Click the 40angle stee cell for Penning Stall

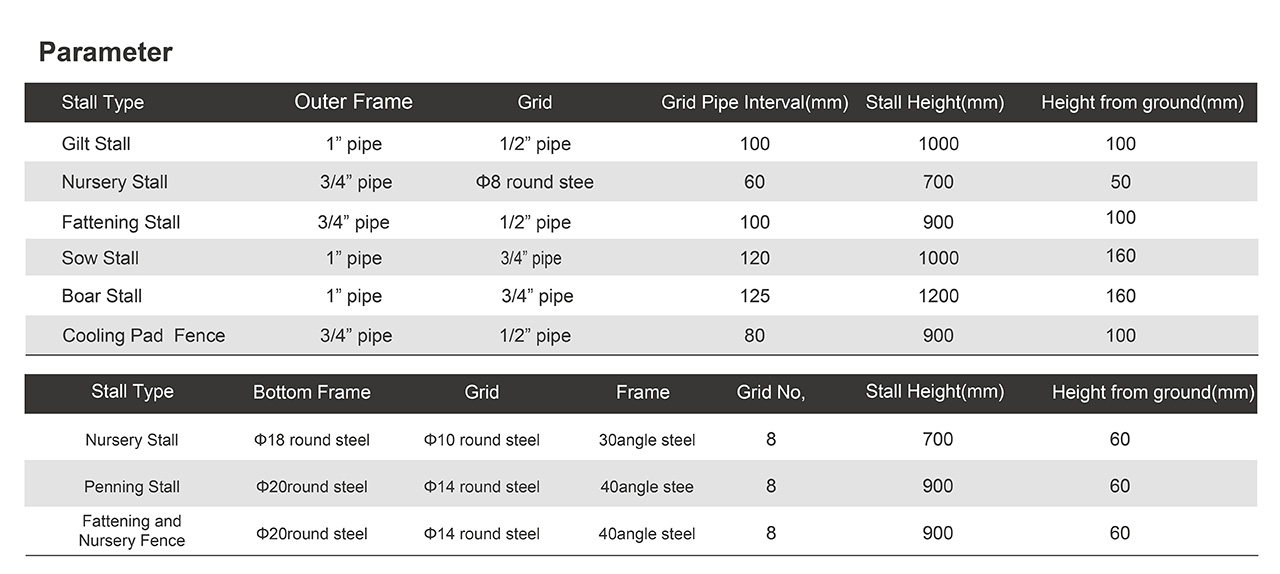tap(645, 487)
